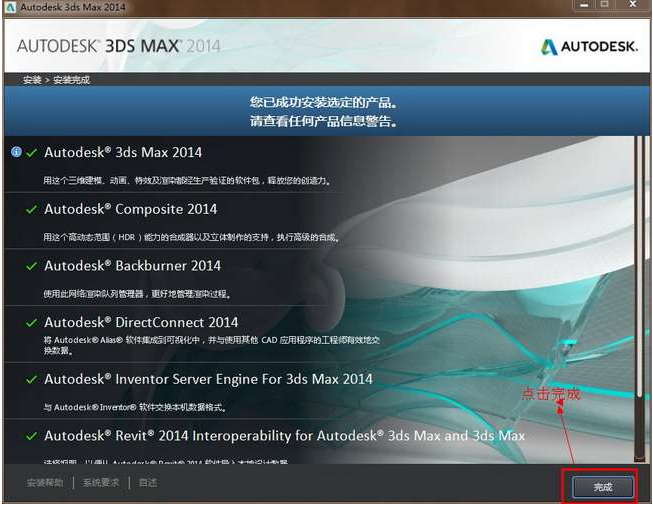Click the blue info icon beside 3ds Max 2014

point(16,152)
